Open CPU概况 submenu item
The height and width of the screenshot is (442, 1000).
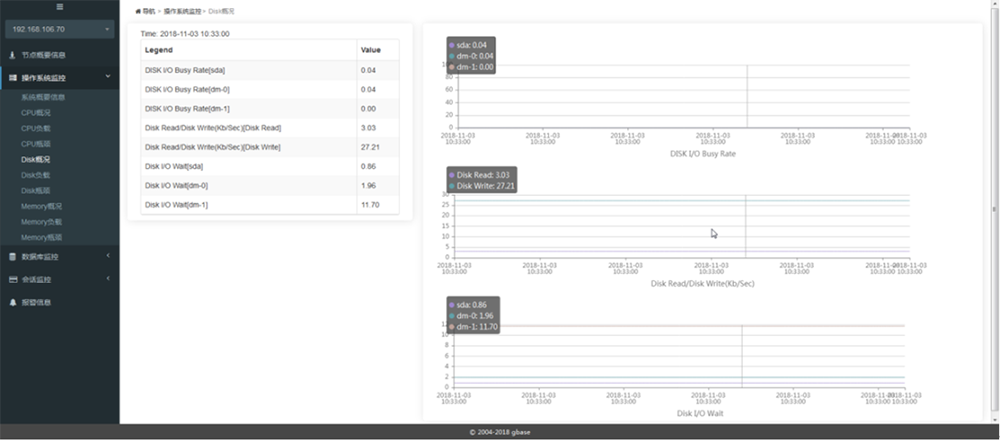click(x=36, y=114)
